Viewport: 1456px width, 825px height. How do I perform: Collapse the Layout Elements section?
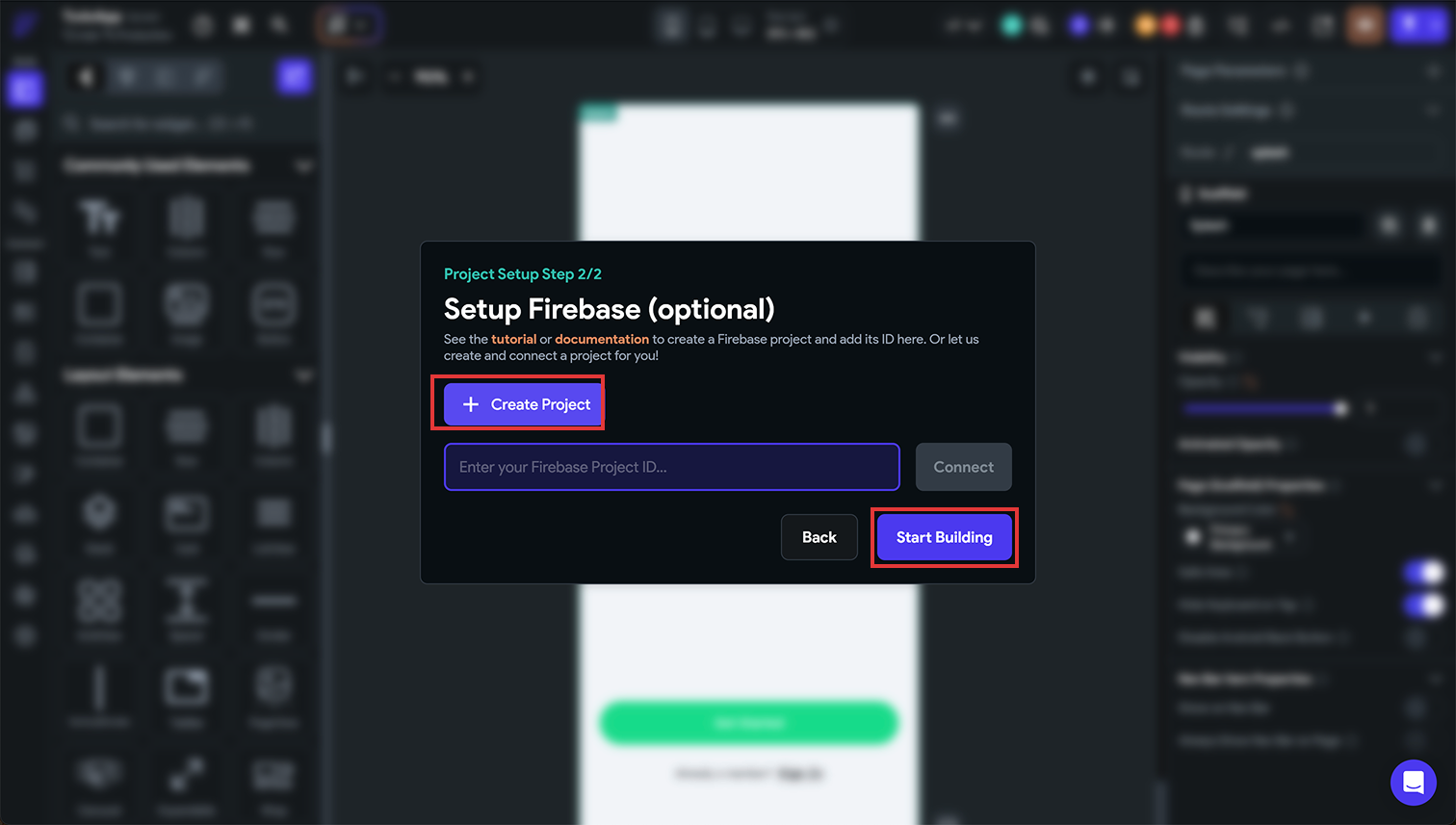pyautogui.click(x=304, y=374)
